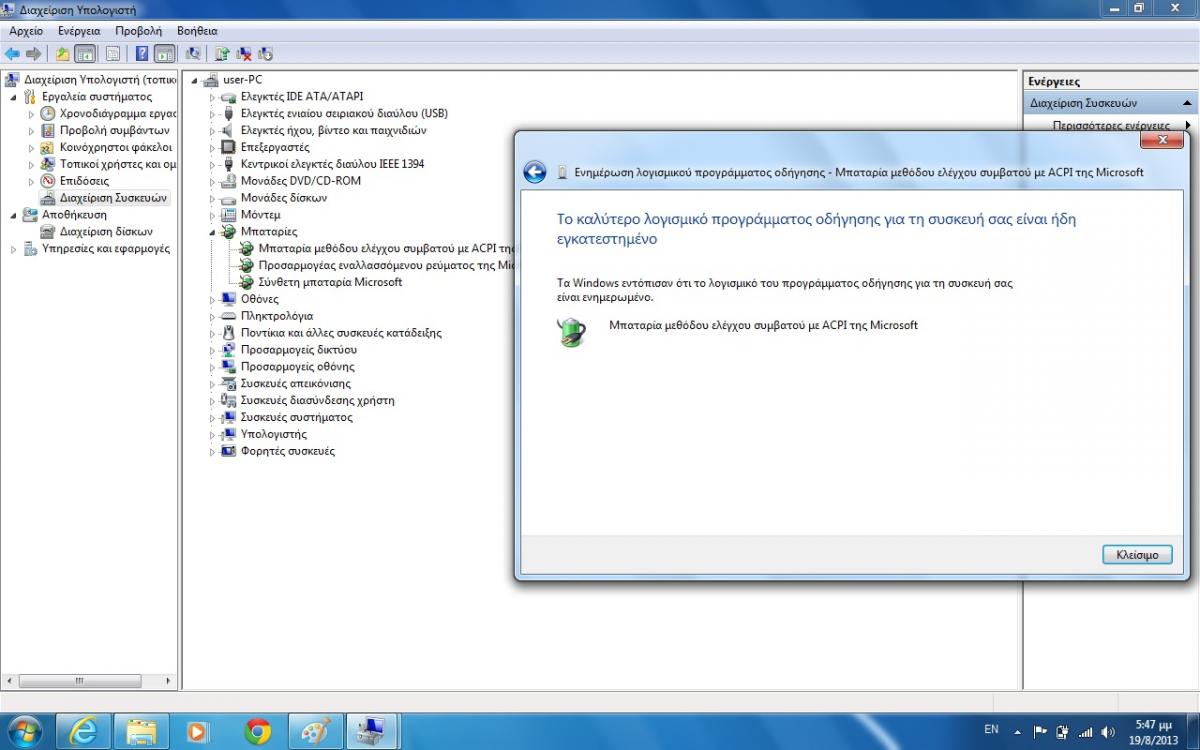Click the Up one level folder icon
The width and height of the screenshot is (1200, 750).
(62, 53)
